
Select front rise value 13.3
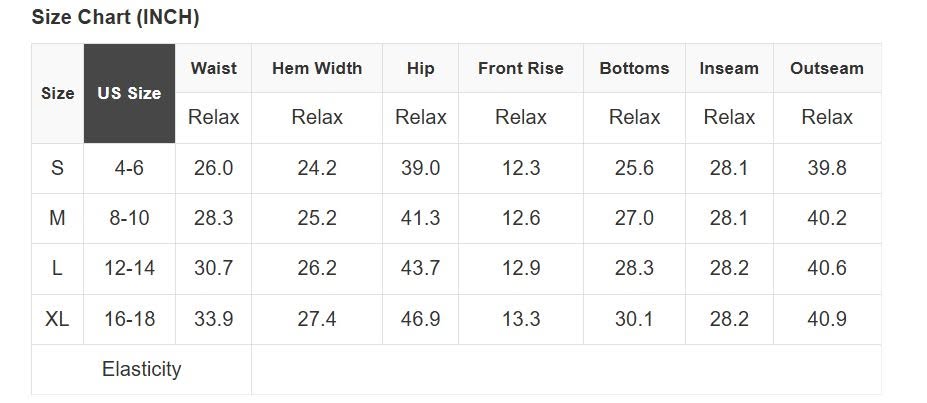point(521,319)
